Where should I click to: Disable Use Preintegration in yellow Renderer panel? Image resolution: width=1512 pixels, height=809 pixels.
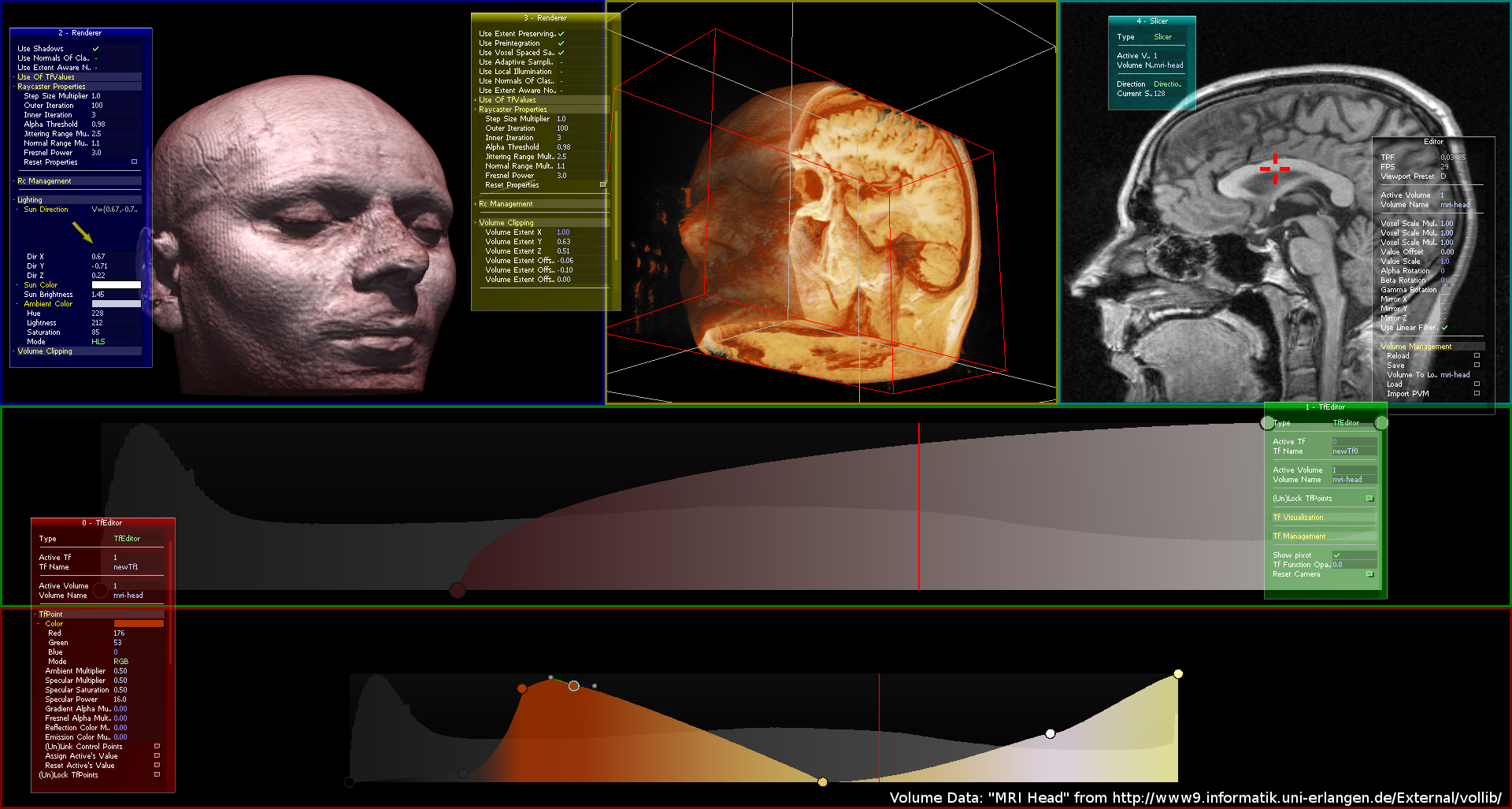[x=561, y=43]
